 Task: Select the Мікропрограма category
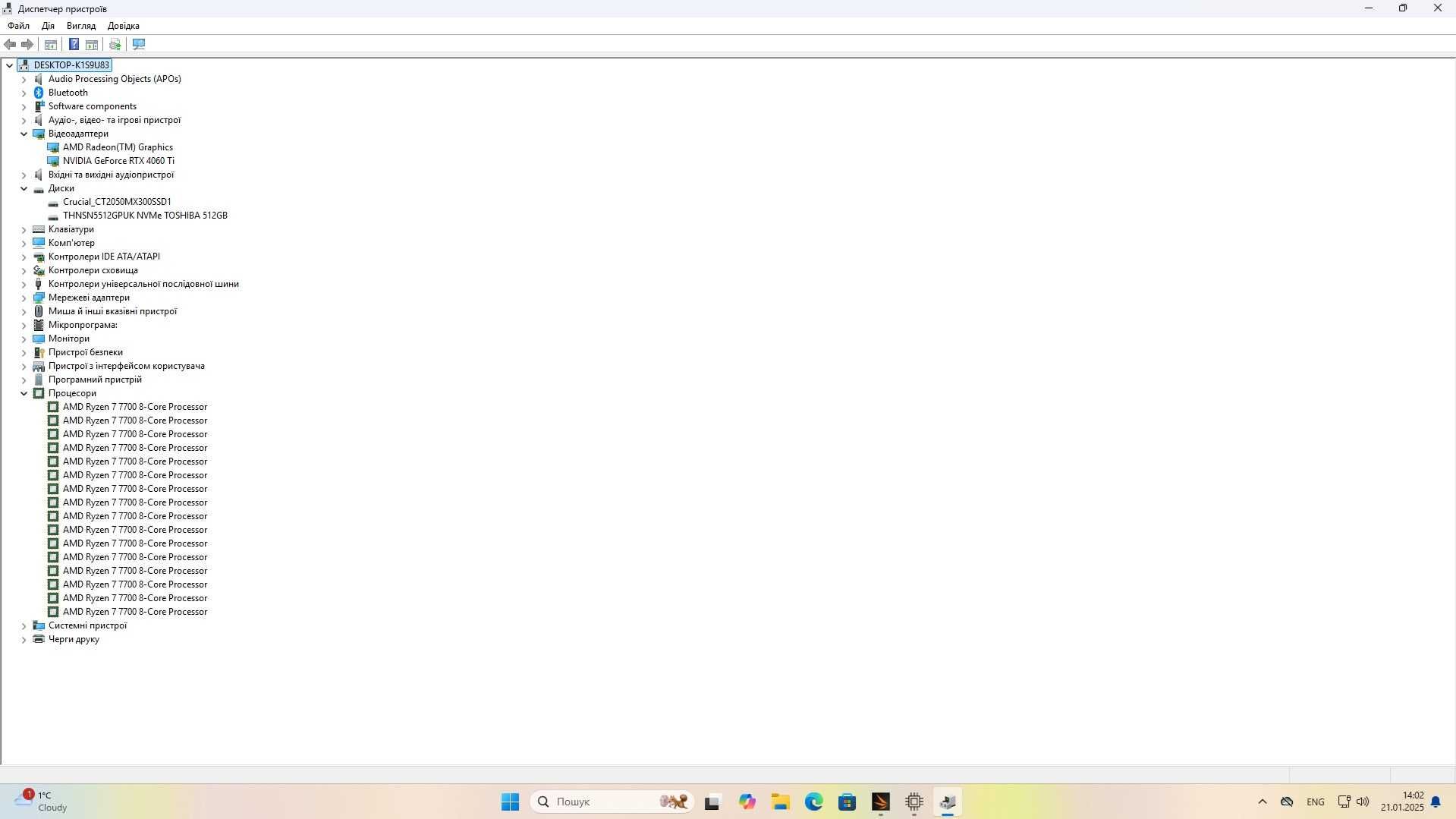coord(83,325)
